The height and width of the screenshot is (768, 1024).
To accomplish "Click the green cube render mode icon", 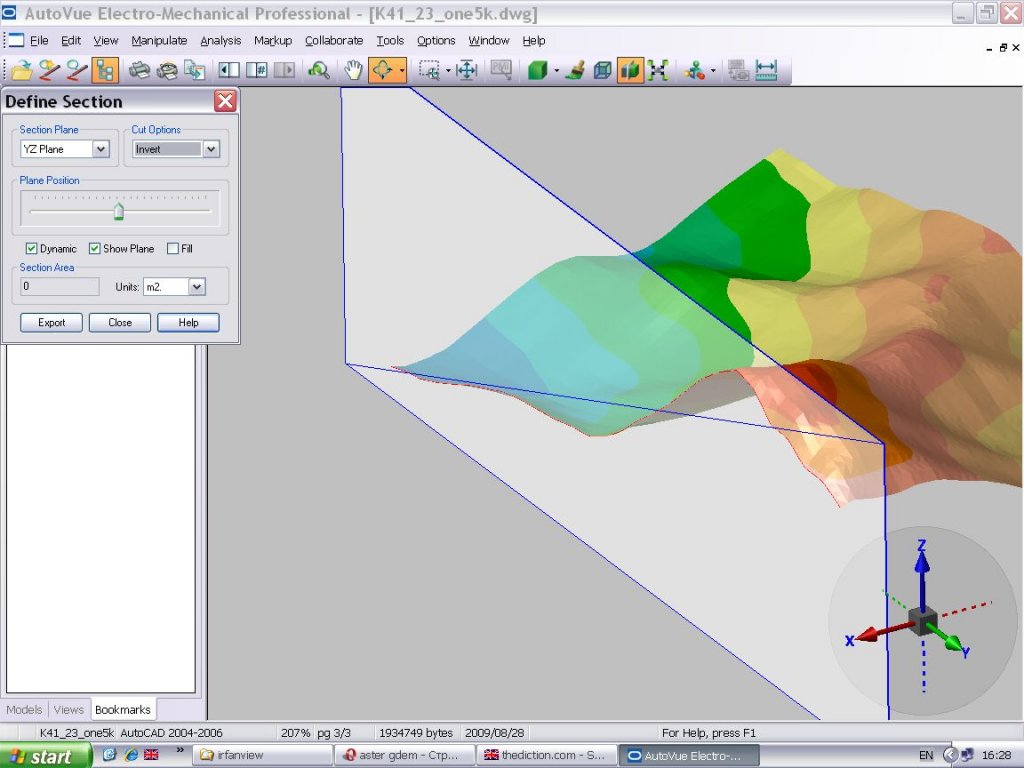I will pyautogui.click(x=538, y=70).
